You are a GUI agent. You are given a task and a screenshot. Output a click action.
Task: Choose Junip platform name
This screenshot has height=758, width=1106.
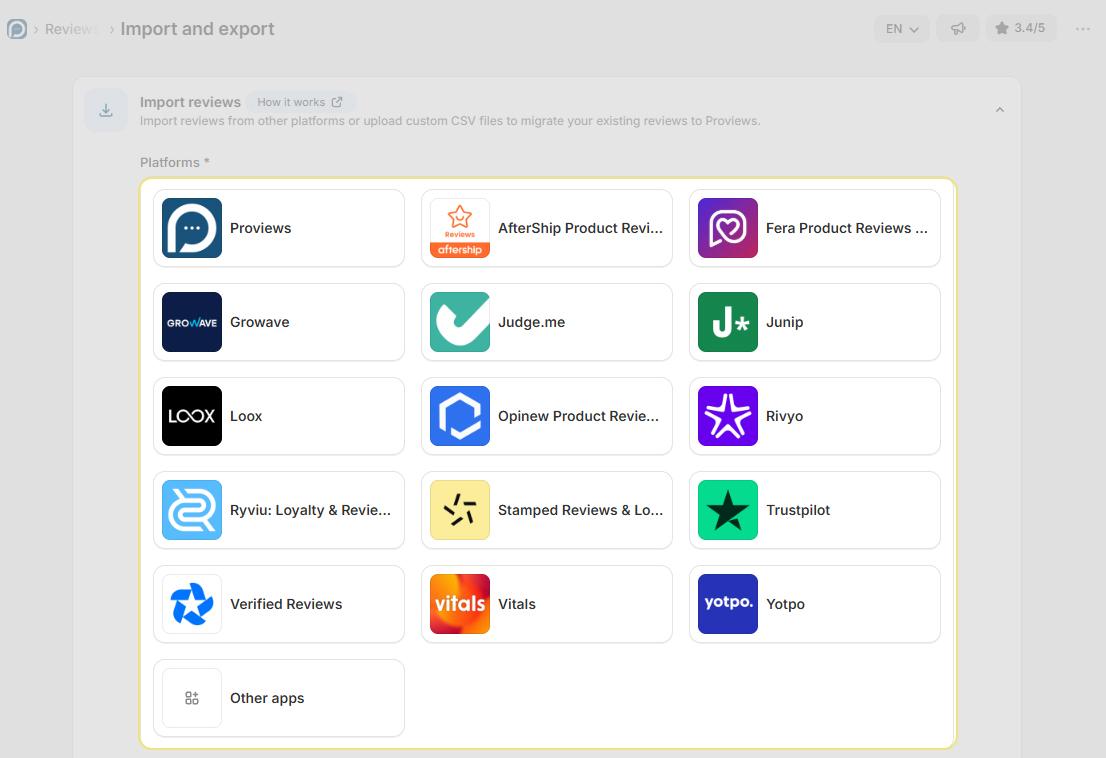click(784, 322)
